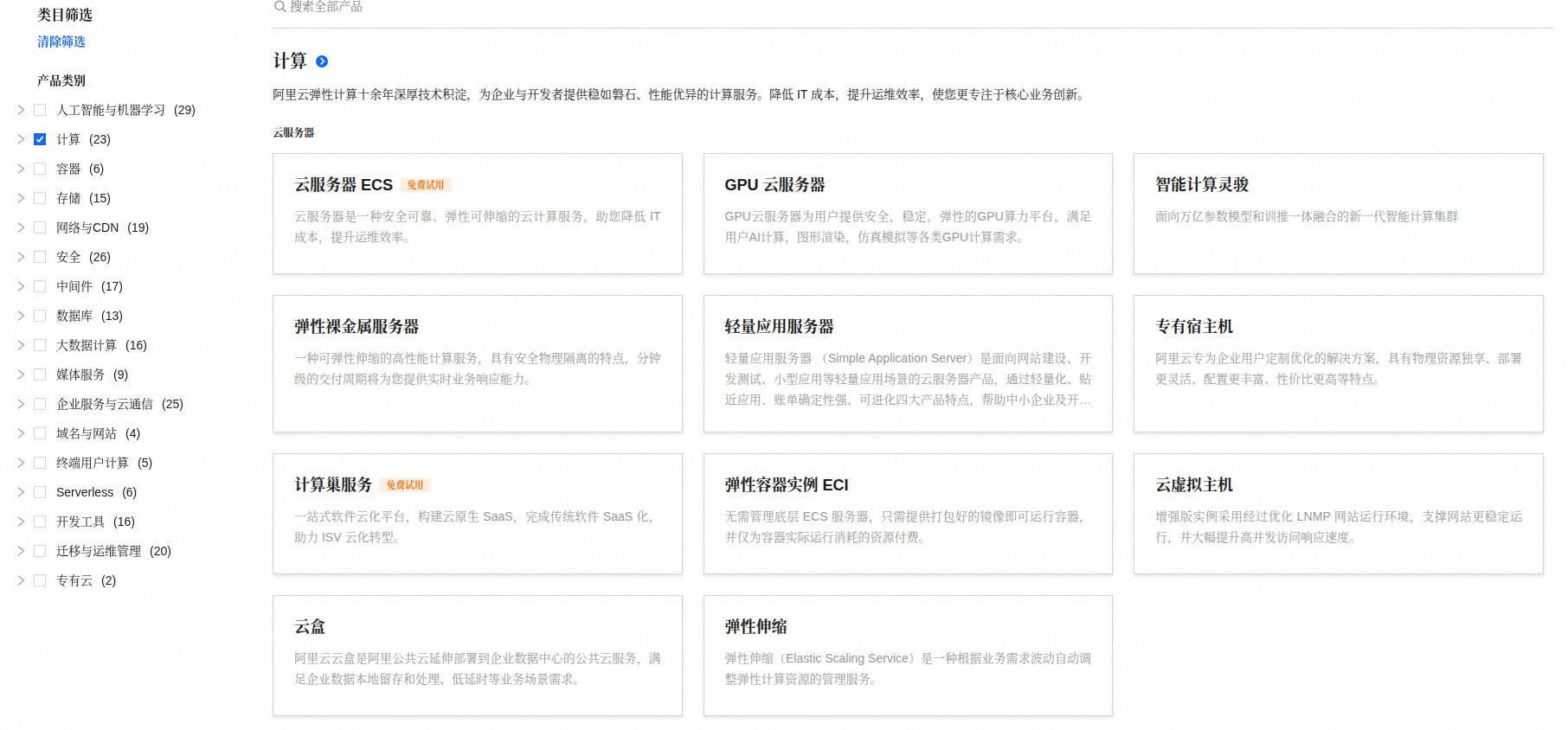Screen dimensions: 1568x730
Task: Click the 类目筛选 heading
Action: click(x=65, y=15)
